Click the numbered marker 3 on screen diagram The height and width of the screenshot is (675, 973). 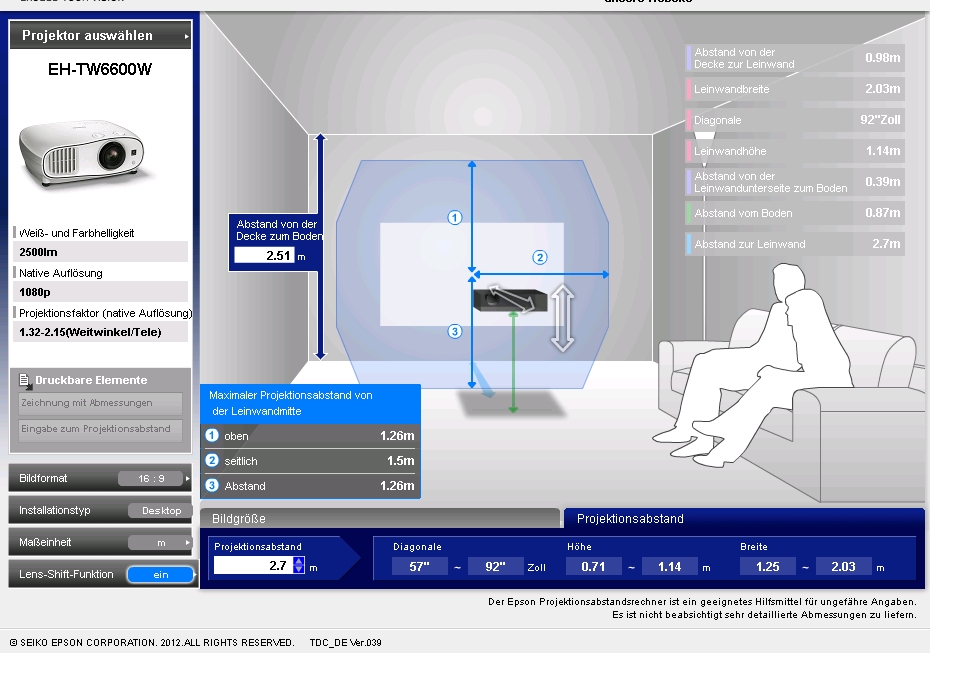coord(455,331)
